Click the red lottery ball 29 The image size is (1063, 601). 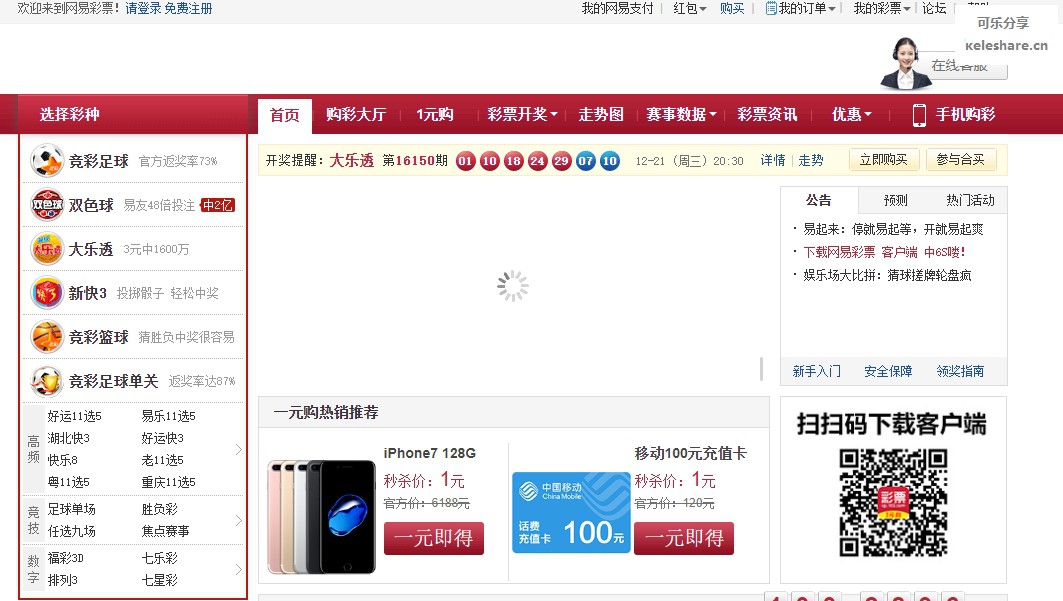[561, 161]
